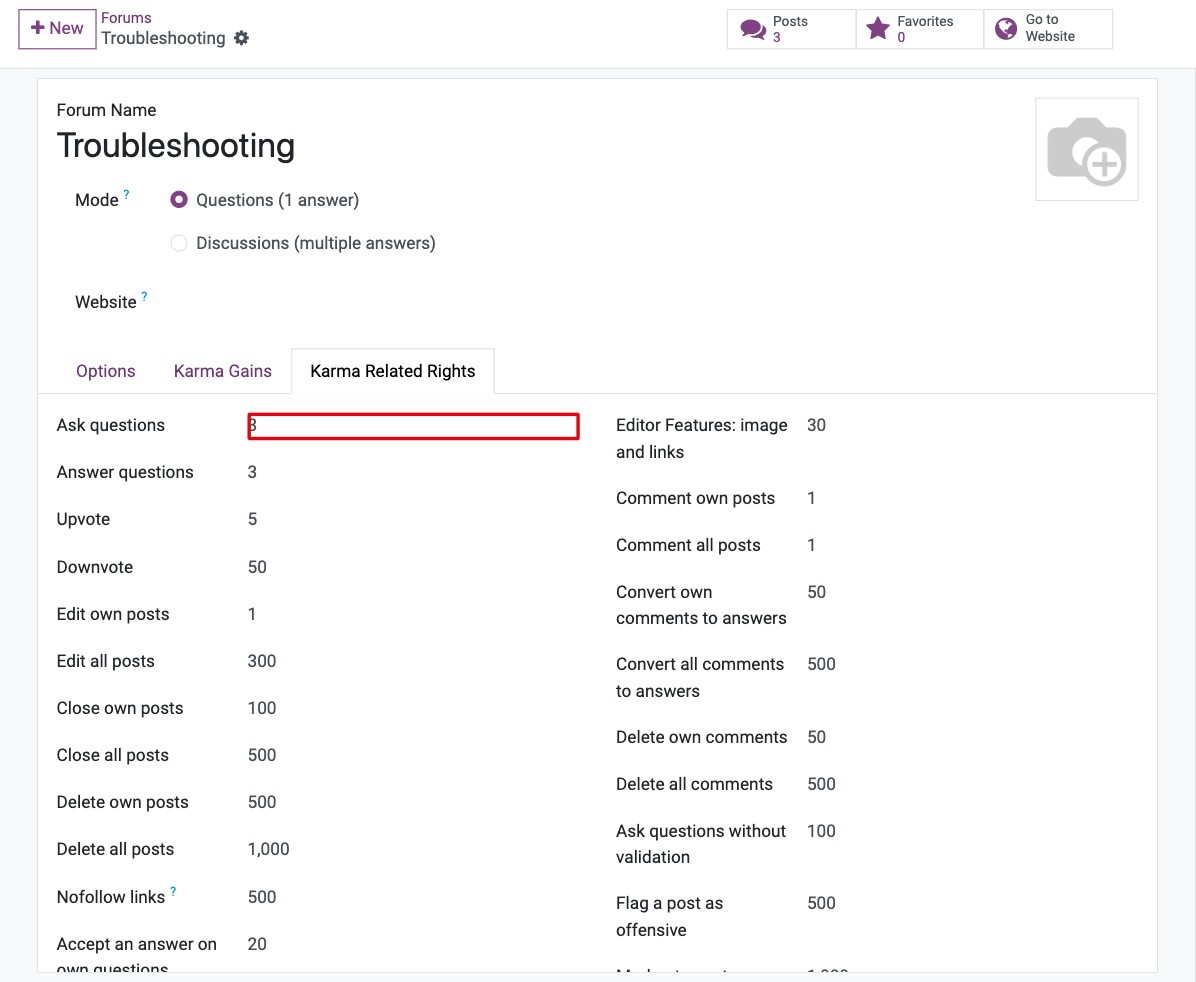This screenshot has width=1196, height=982.
Task: Click the Delete own comments value 50
Action: (816, 737)
